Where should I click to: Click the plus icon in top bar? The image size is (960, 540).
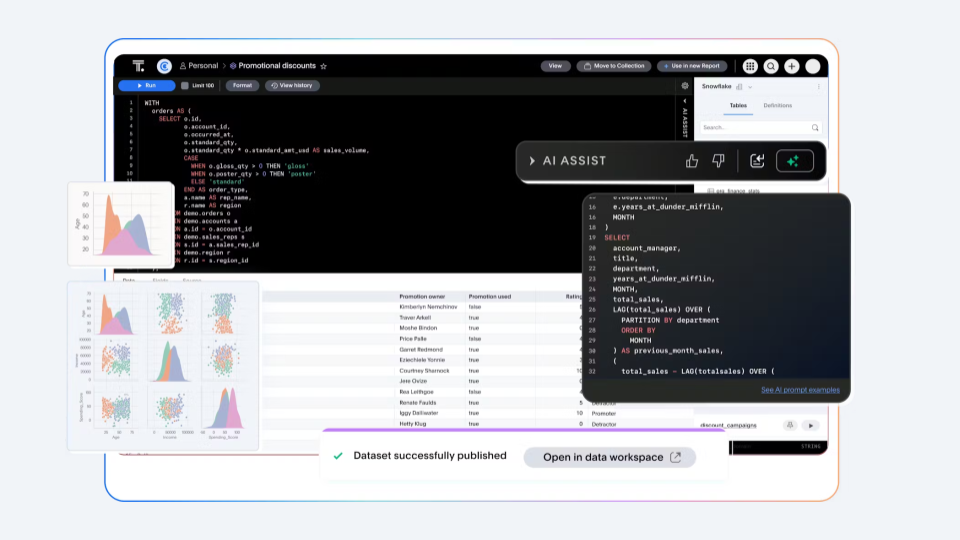(x=792, y=66)
